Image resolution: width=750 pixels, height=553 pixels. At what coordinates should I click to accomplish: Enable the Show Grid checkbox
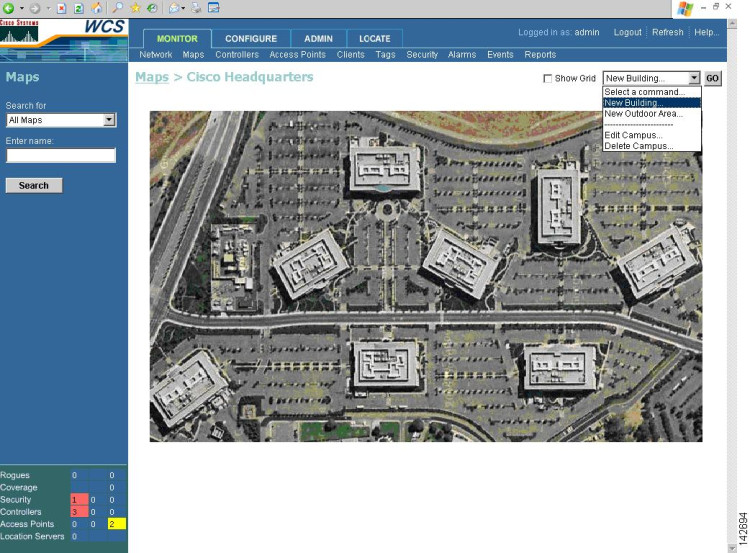(548, 78)
